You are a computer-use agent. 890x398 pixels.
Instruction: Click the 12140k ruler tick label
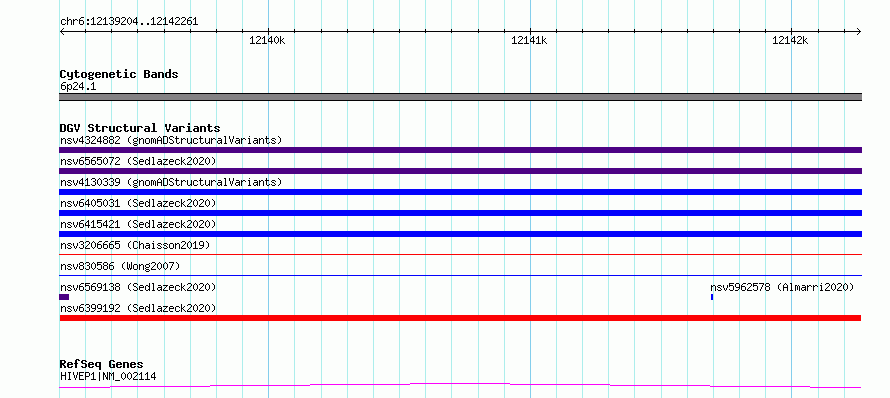coord(267,40)
